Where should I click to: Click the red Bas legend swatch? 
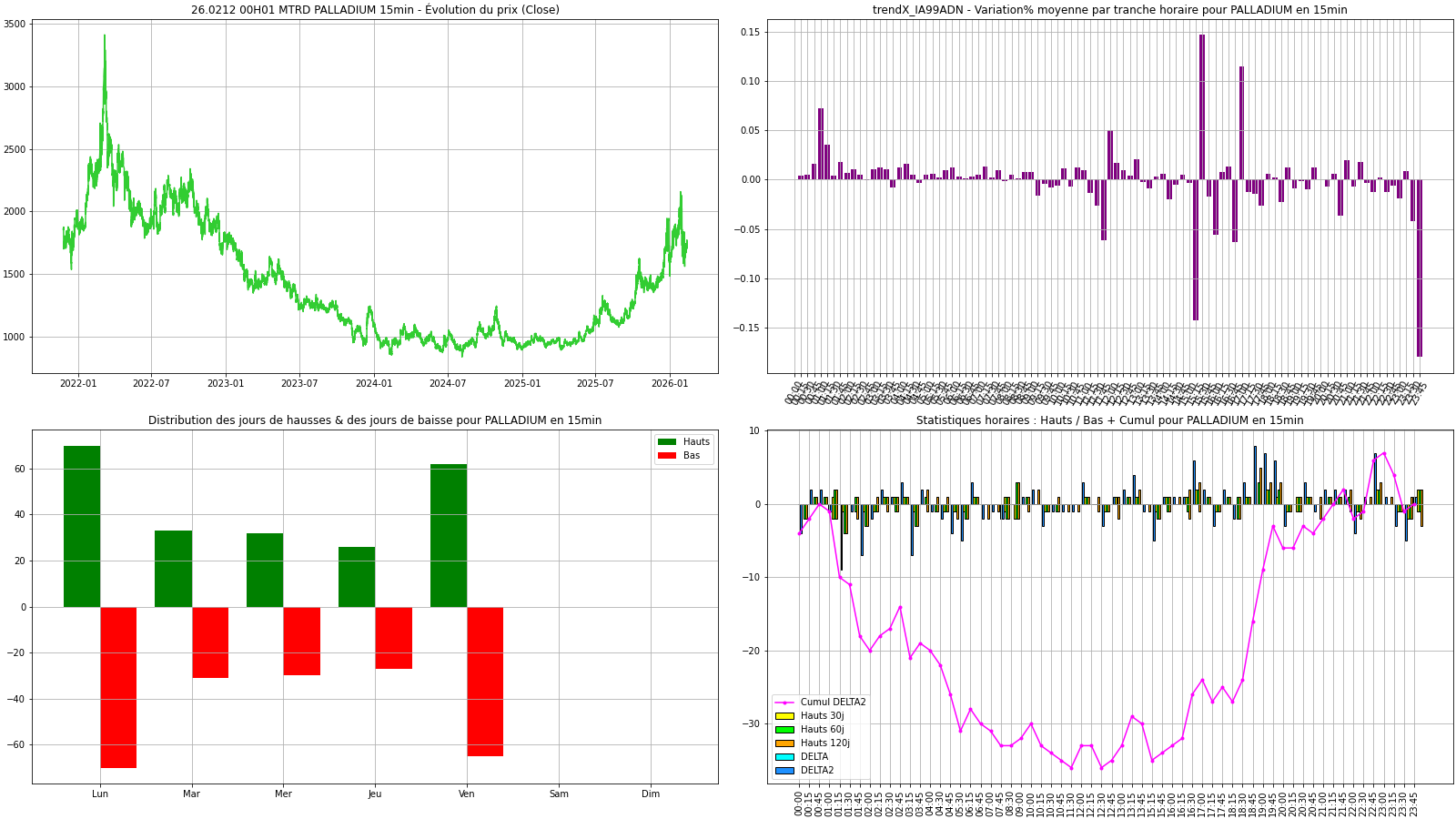click(x=667, y=456)
